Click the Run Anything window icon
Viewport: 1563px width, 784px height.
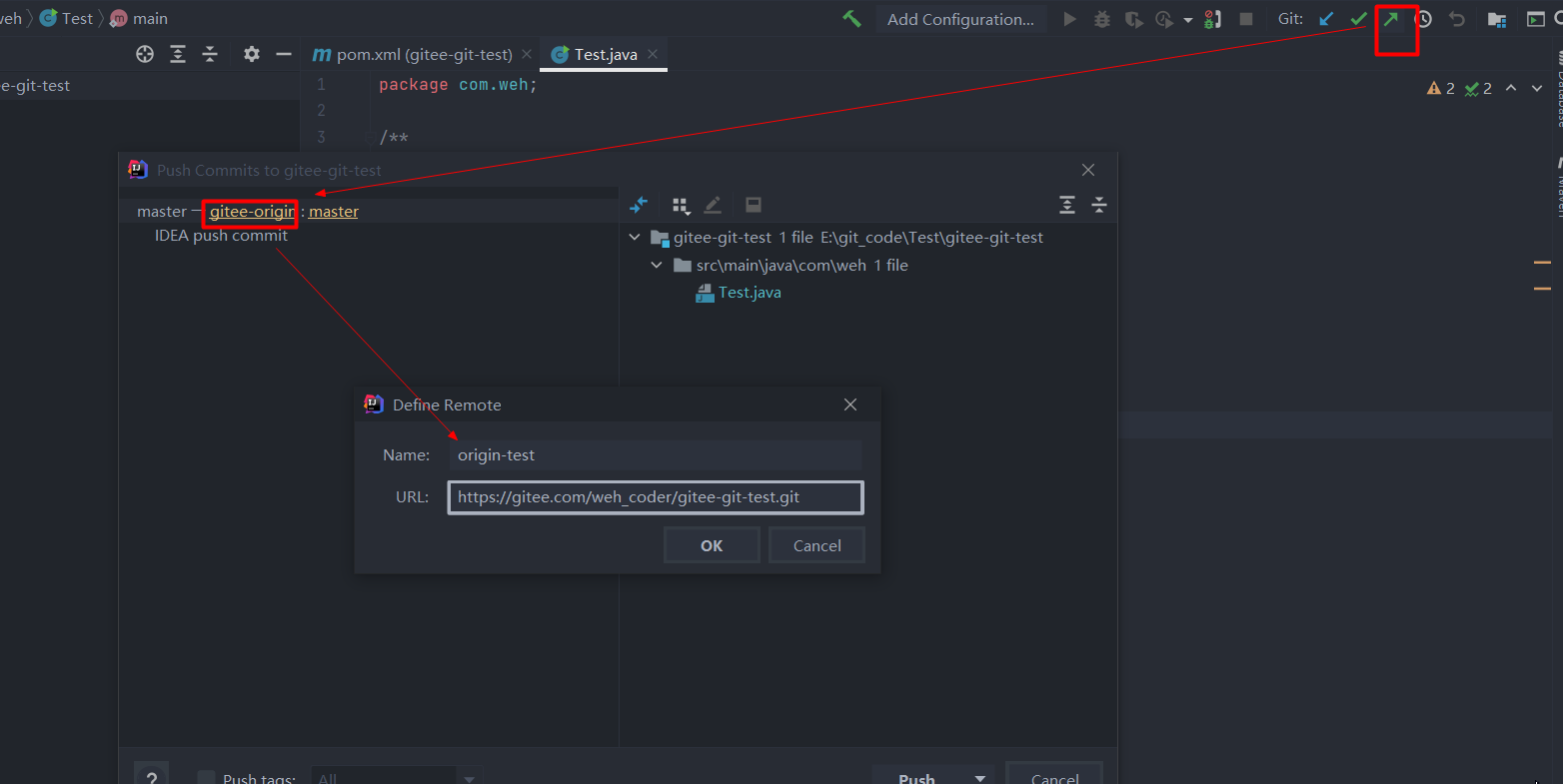[x=1535, y=19]
